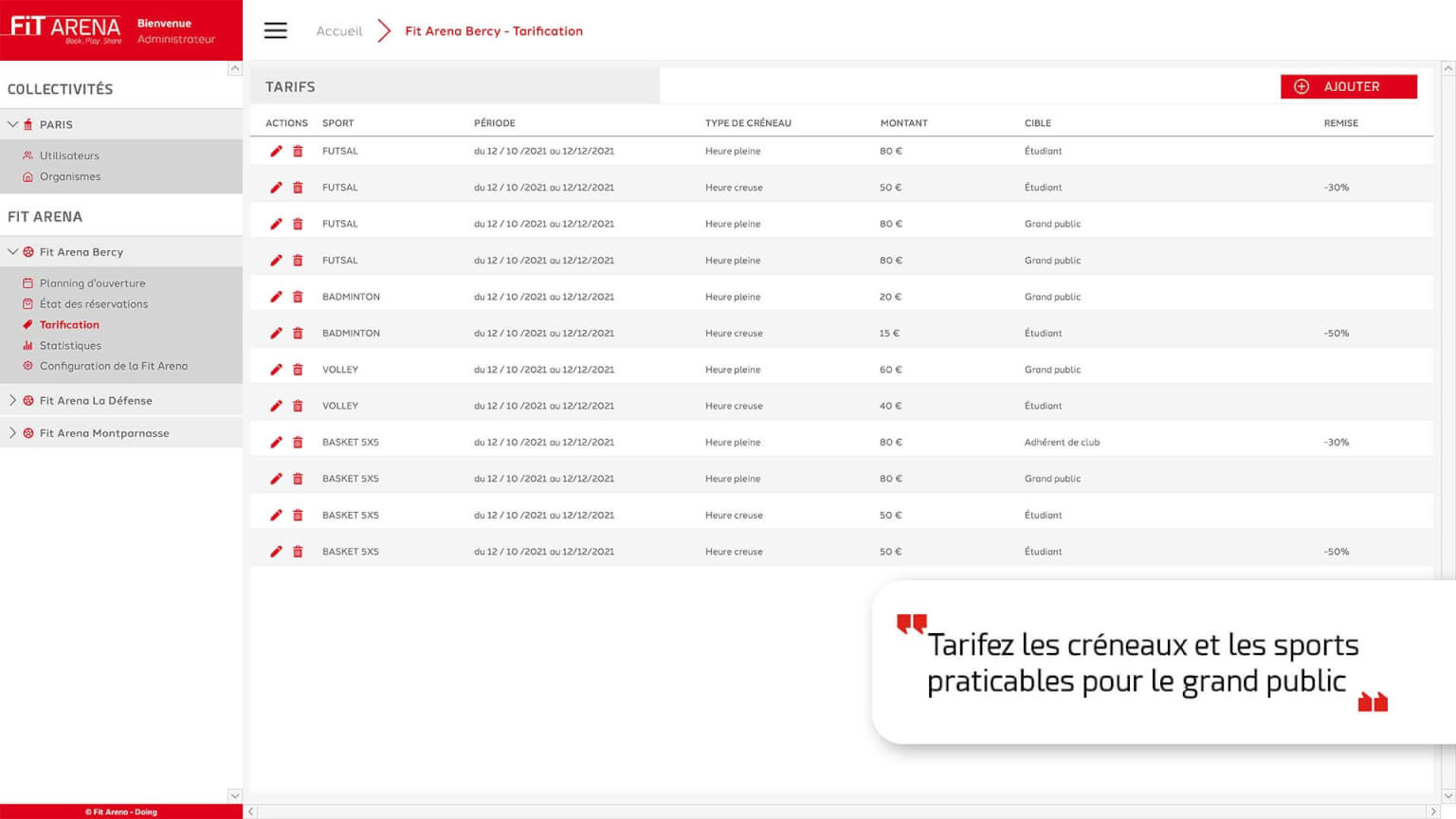
Task: Open Utilisateurs in the sidebar
Action: point(69,155)
